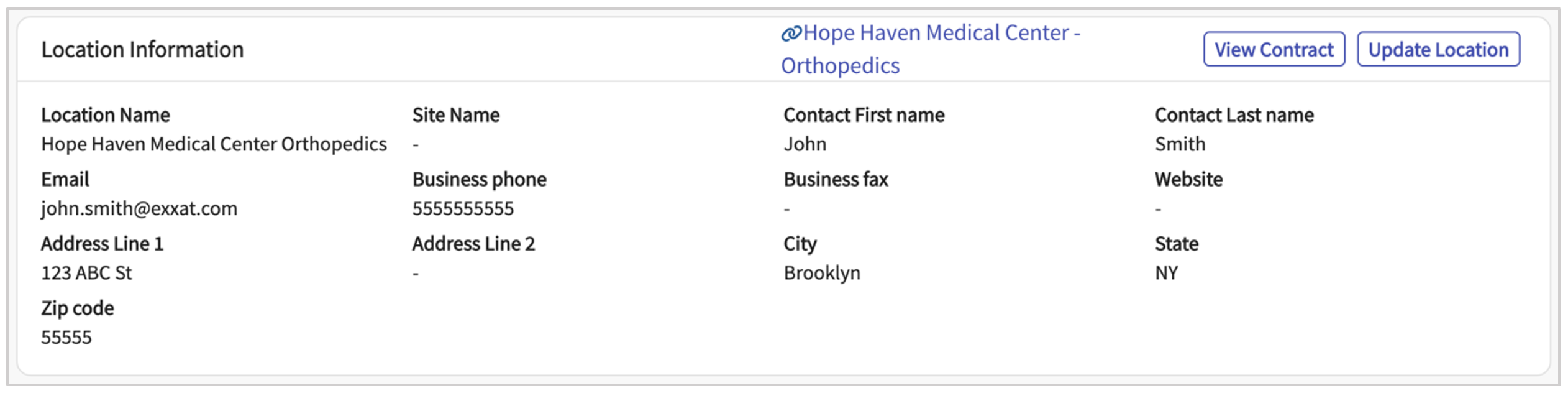Viewport: 1568px width, 393px height.
Task: Click the Location Information heading
Action: click(142, 50)
